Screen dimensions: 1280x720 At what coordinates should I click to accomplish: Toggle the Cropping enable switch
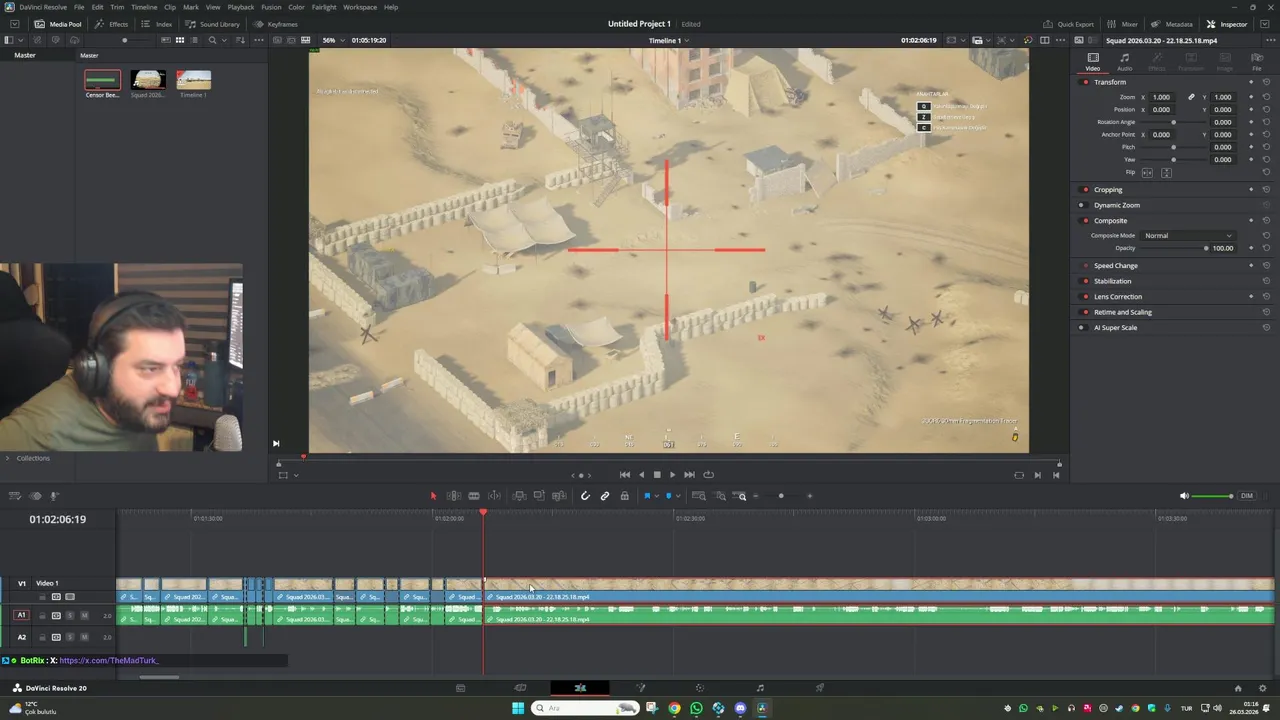(1085, 190)
